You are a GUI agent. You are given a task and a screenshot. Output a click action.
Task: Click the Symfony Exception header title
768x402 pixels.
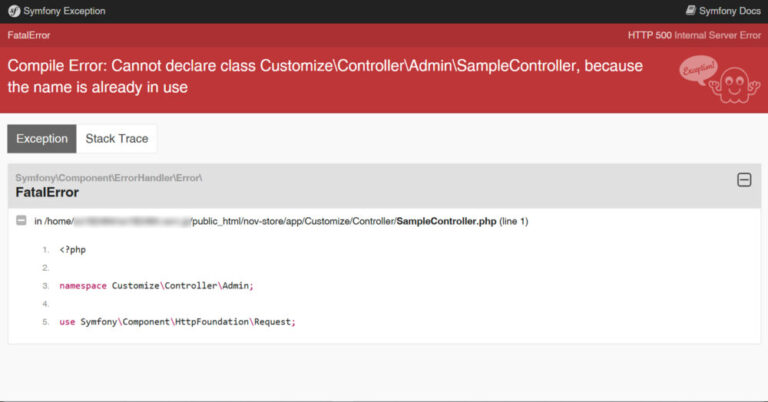[64, 11]
